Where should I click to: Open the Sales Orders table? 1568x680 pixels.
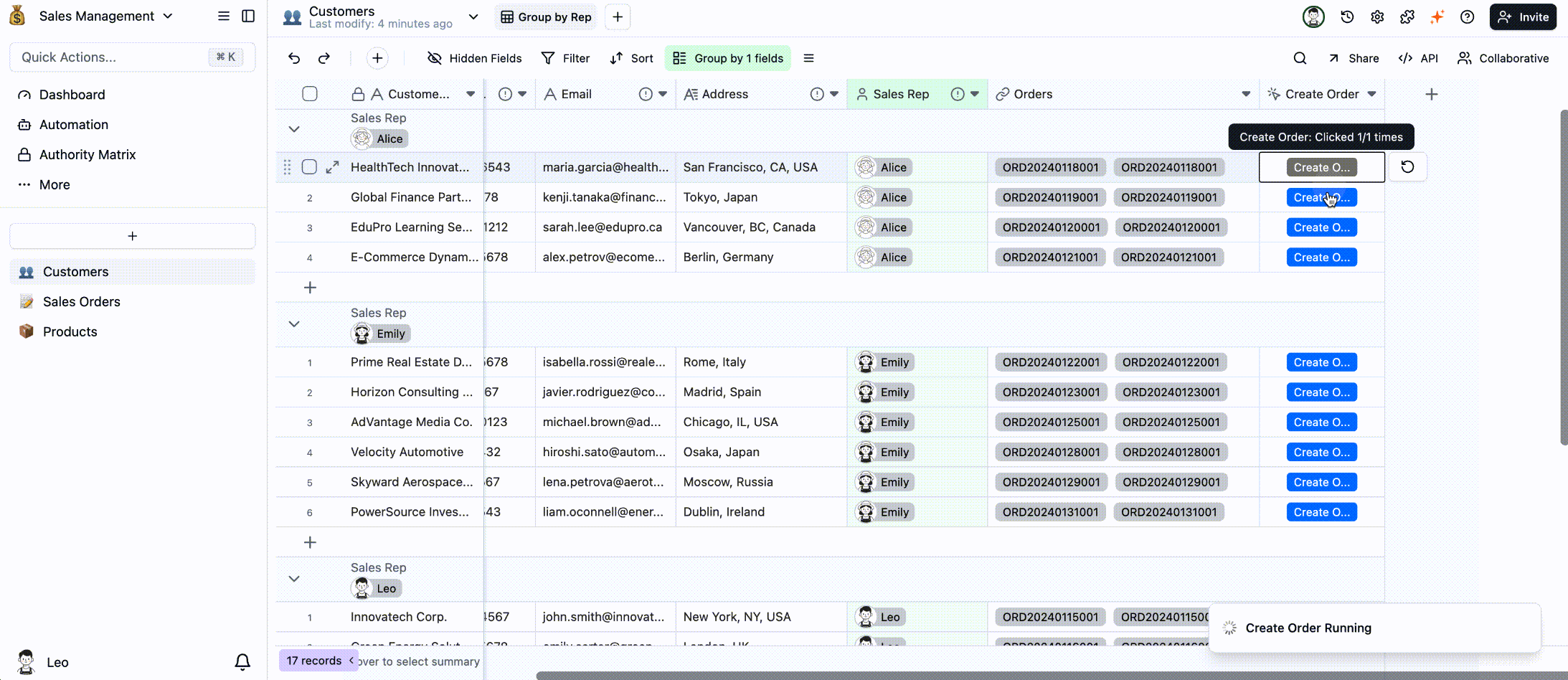click(x=82, y=302)
